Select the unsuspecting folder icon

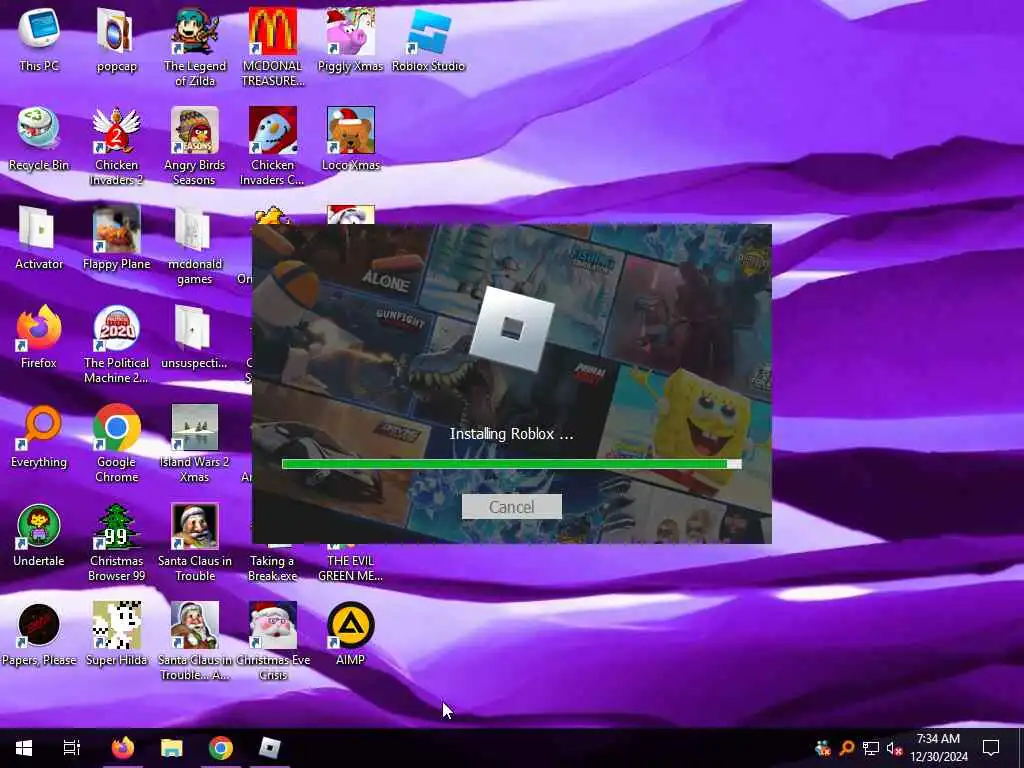point(195,337)
